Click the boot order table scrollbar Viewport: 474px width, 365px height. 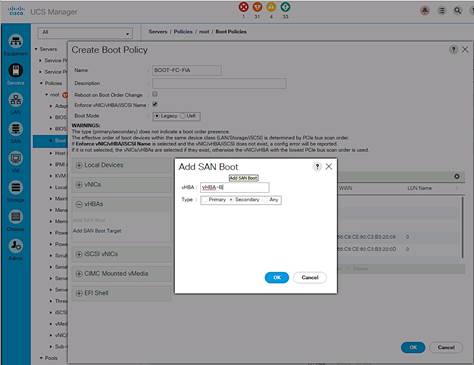click(x=463, y=227)
